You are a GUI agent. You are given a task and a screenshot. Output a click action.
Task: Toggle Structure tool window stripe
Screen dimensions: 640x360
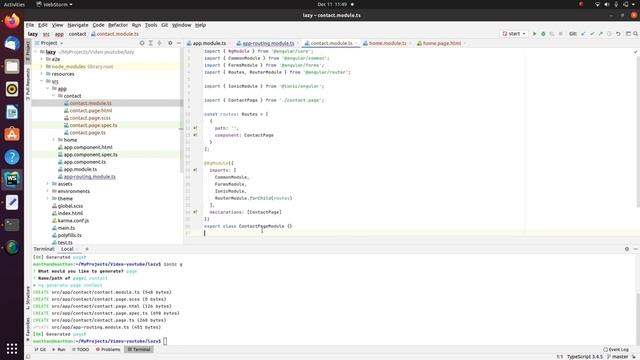pyautogui.click(x=28, y=298)
